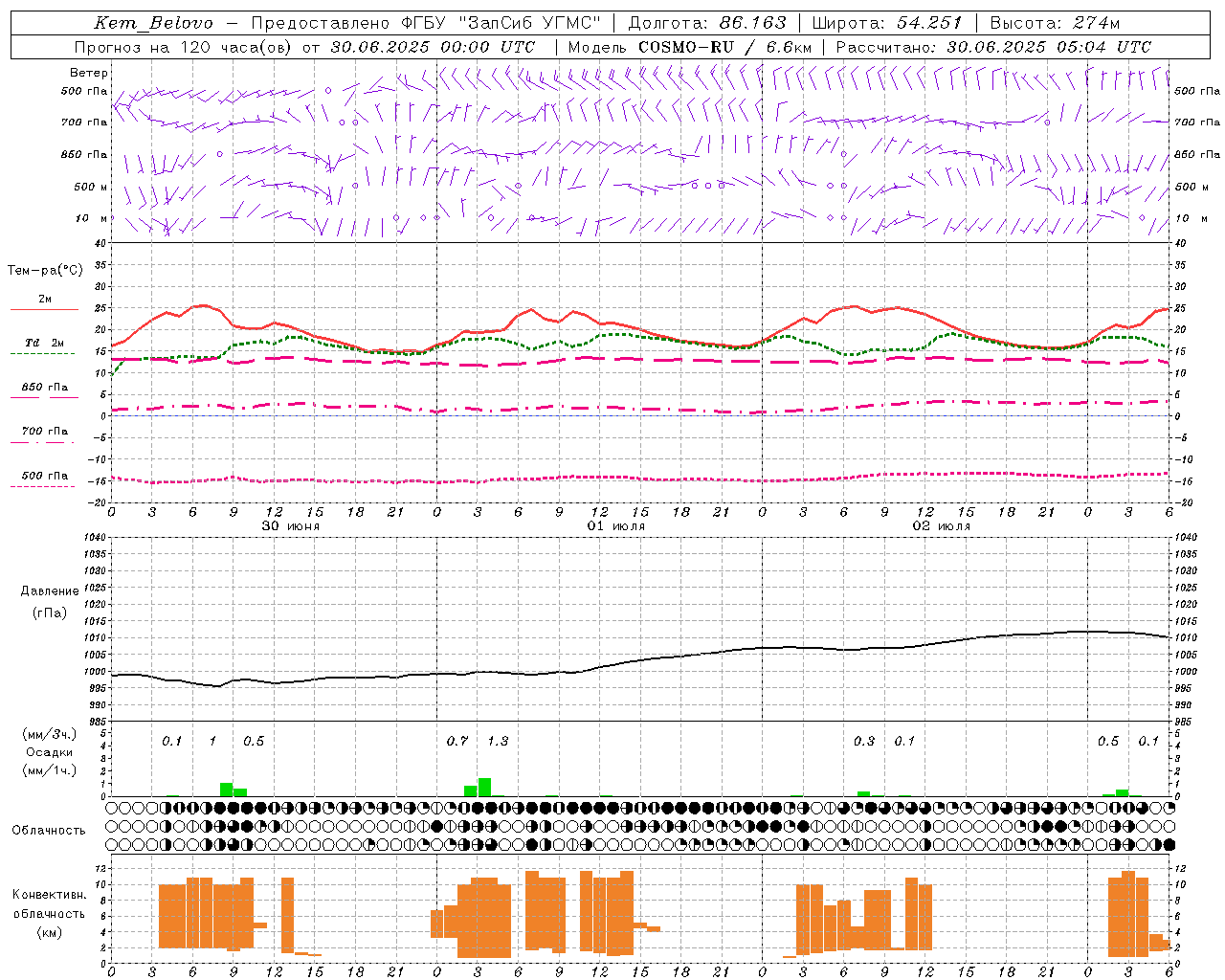Click the Модель COSMO-RU / 6.6км label
Image resolution: width=1225 pixels, height=980 pixels.
[690, 47]
